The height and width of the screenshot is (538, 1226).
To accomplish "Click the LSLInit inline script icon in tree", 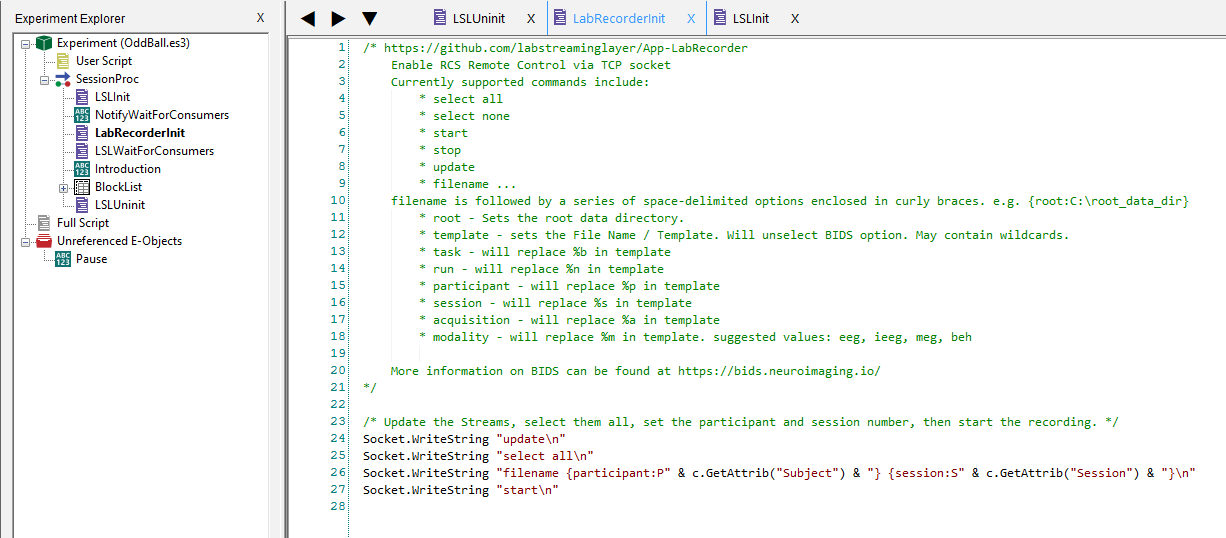I will coord(82,97).
